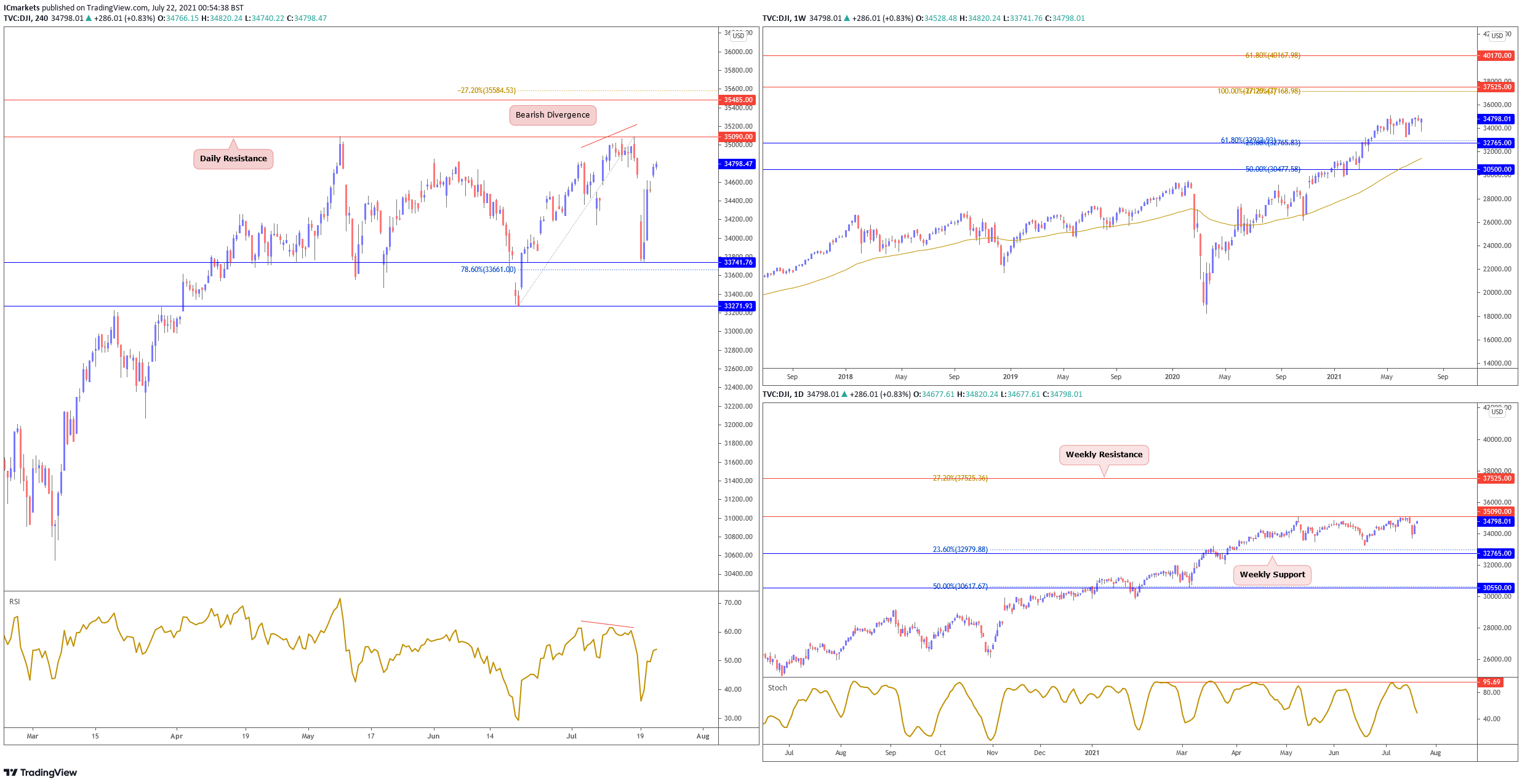Click the blue 33741.76 price label
Image resolution: width=1522 pixels, height=784 pixels.
click(x=737, y=262)
